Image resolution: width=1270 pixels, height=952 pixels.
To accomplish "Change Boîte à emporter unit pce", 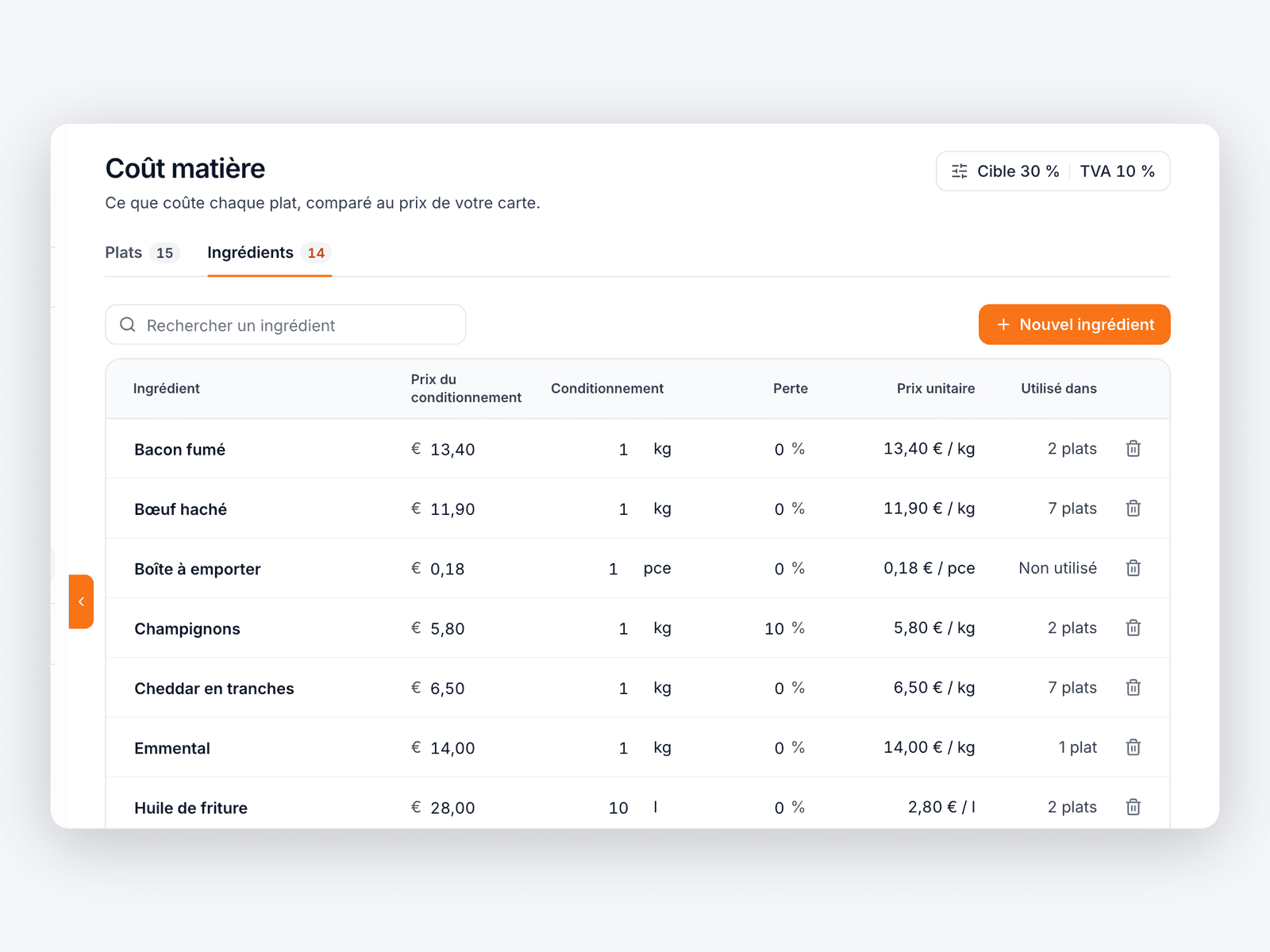I will click(657, 568).
